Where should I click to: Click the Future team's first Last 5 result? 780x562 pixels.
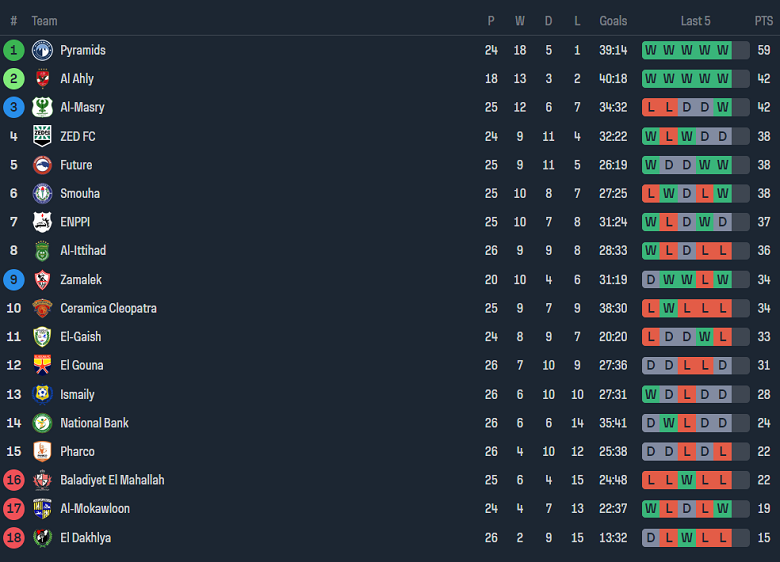coord(651,165)
